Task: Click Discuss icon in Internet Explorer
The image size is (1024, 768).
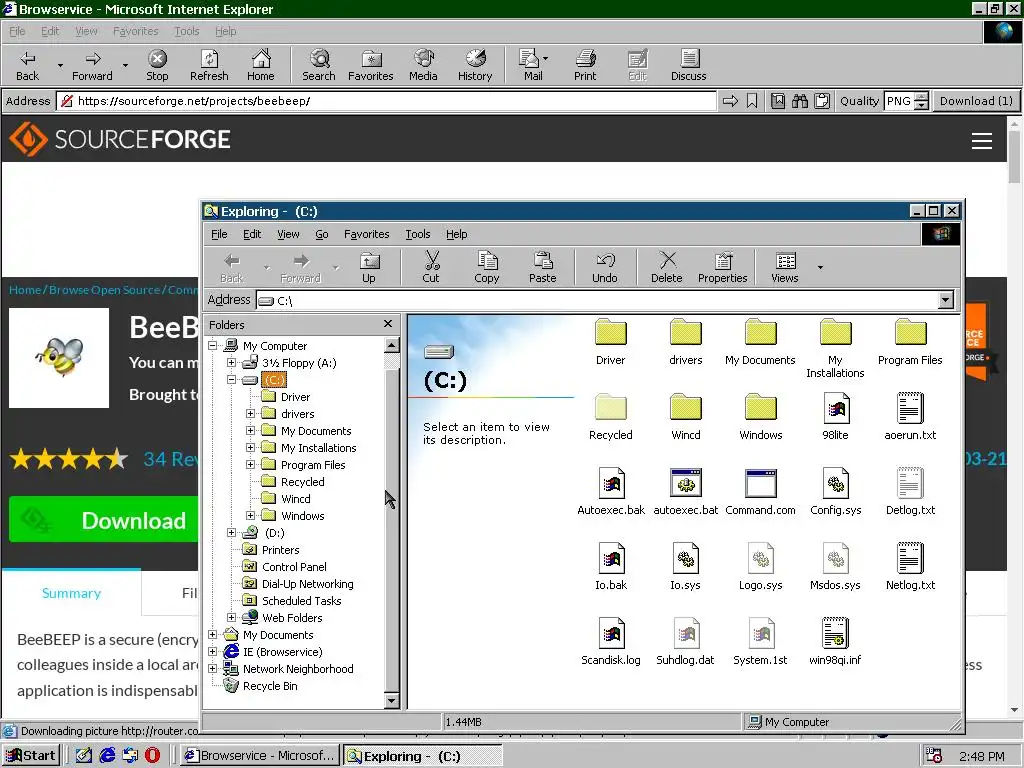Action: click(689, 59)
